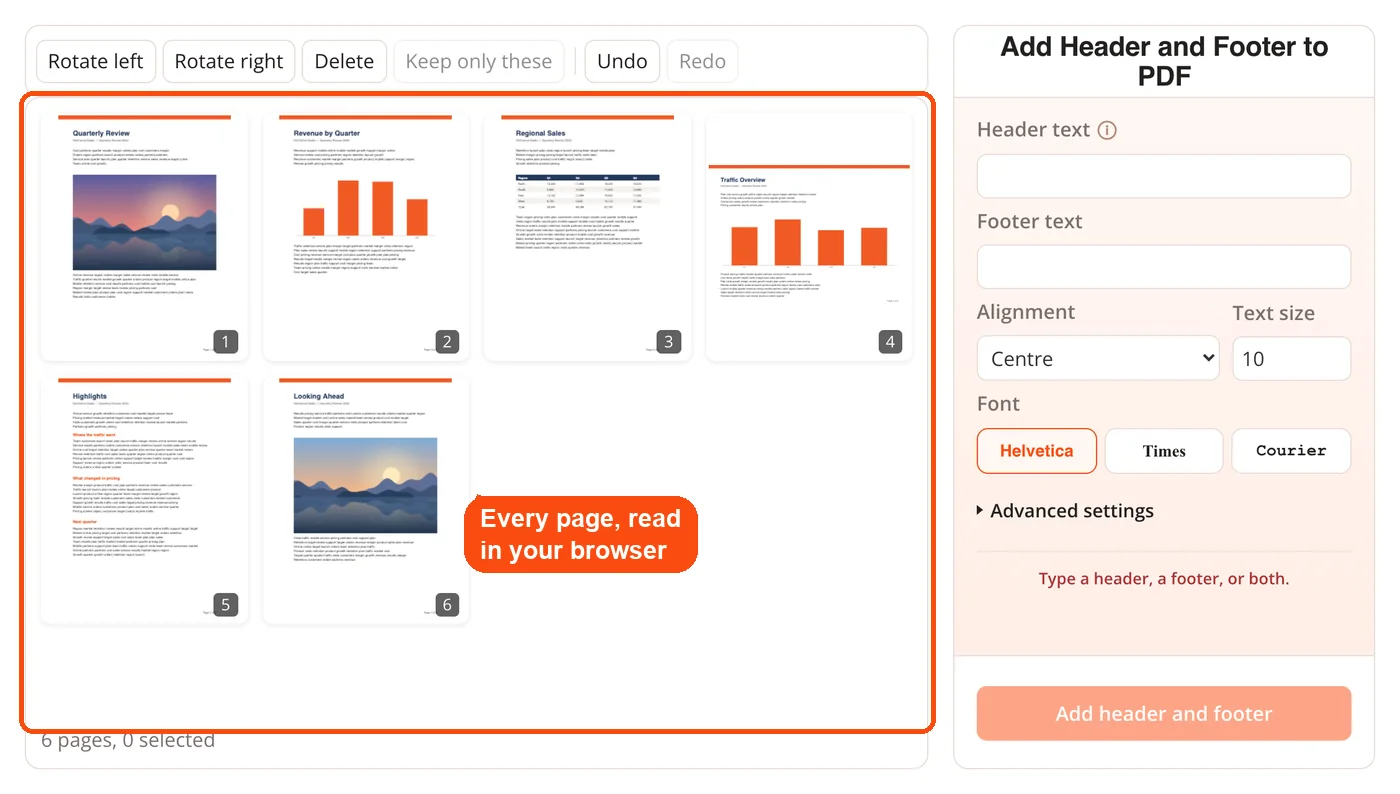
Task: Open the Alignment dropdown set to Centre
Action: tap(1098, 358)
